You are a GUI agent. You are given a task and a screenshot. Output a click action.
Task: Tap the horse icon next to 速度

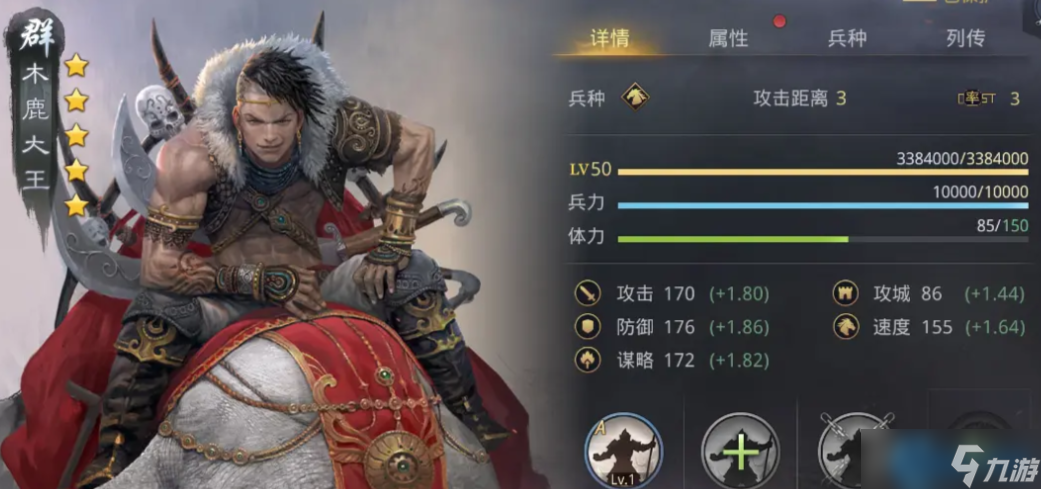(x=846, y=327)
